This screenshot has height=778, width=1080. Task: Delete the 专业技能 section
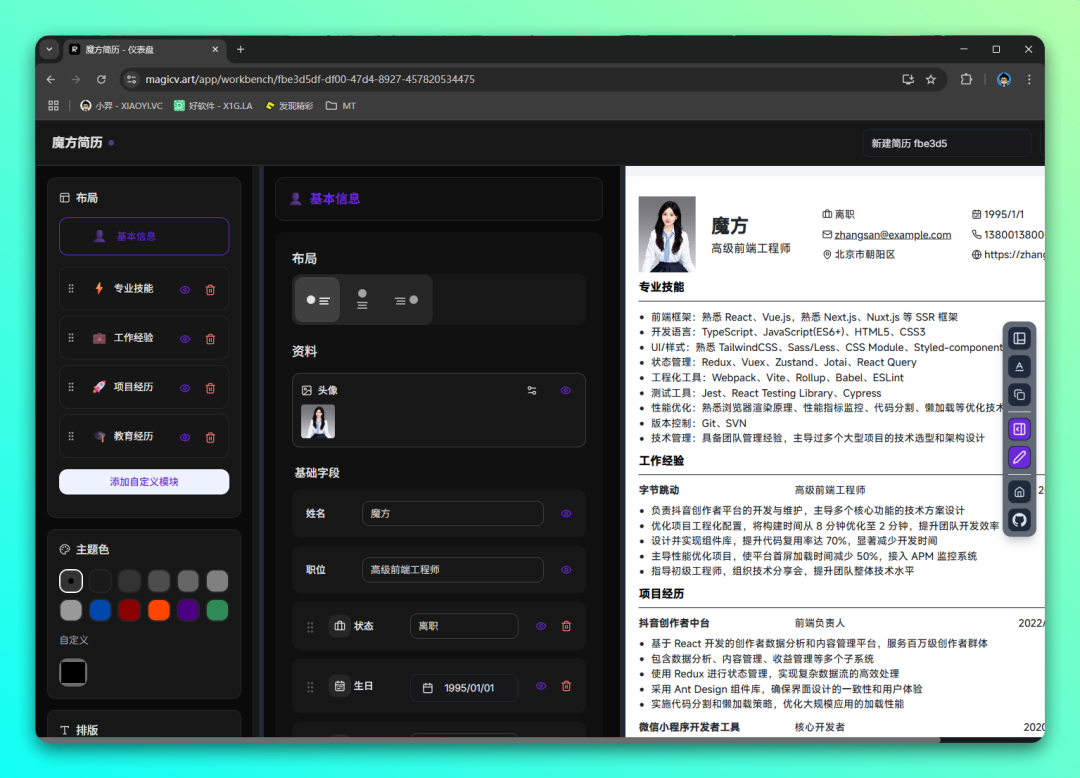coord(210,290)
